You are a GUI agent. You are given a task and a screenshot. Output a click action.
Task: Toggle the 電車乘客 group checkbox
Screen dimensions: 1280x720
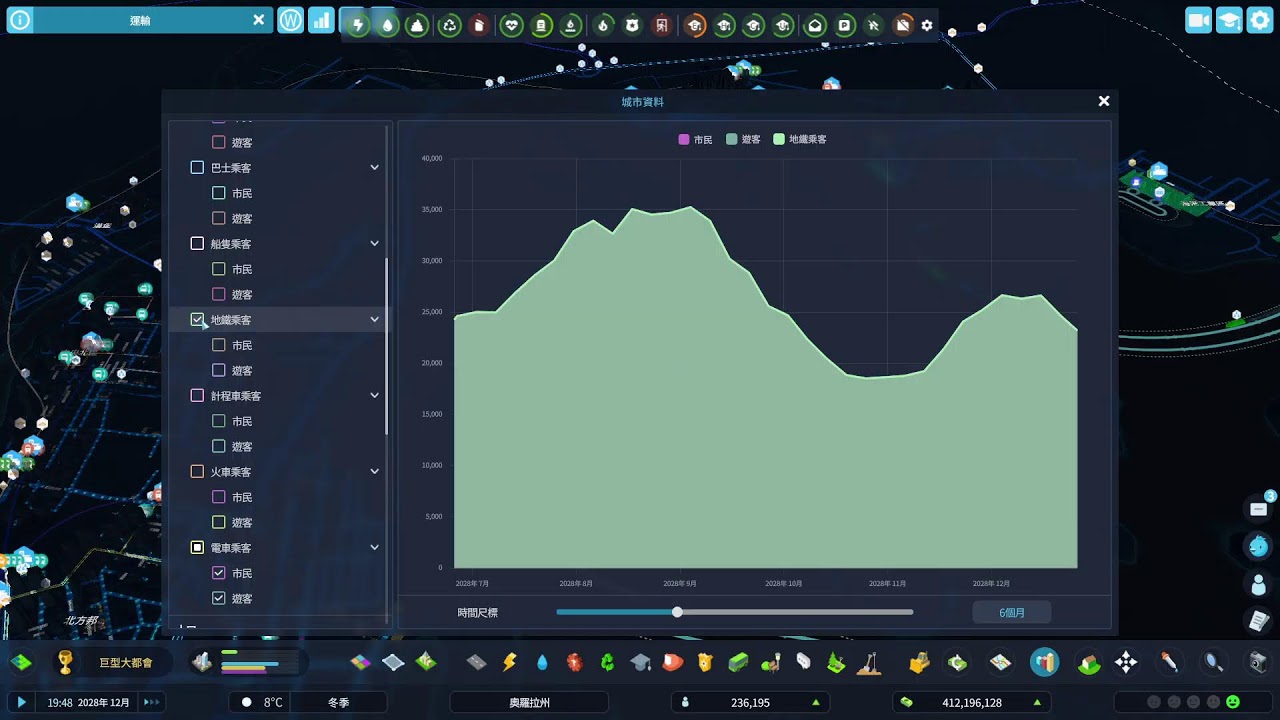pyautogui.click(x=197, y=548)
